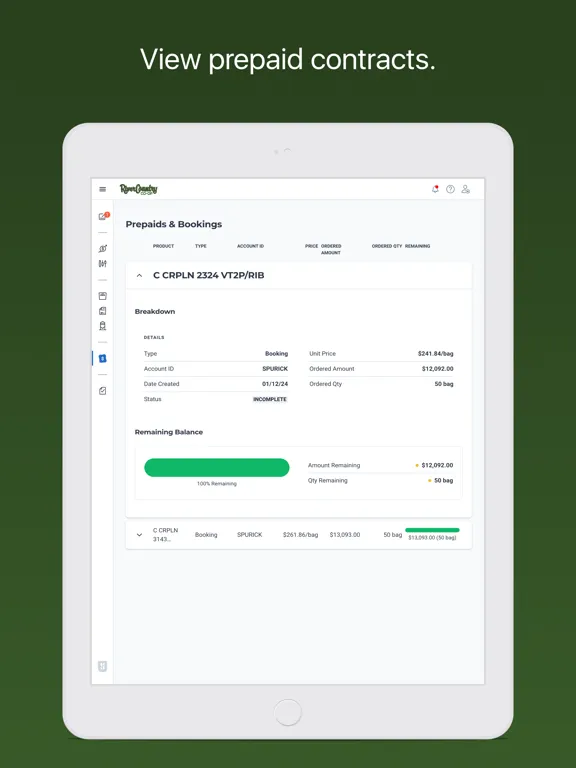Screen dimensions: 576x768
Task: Click the TYPE column header
Action: [201, 246]
